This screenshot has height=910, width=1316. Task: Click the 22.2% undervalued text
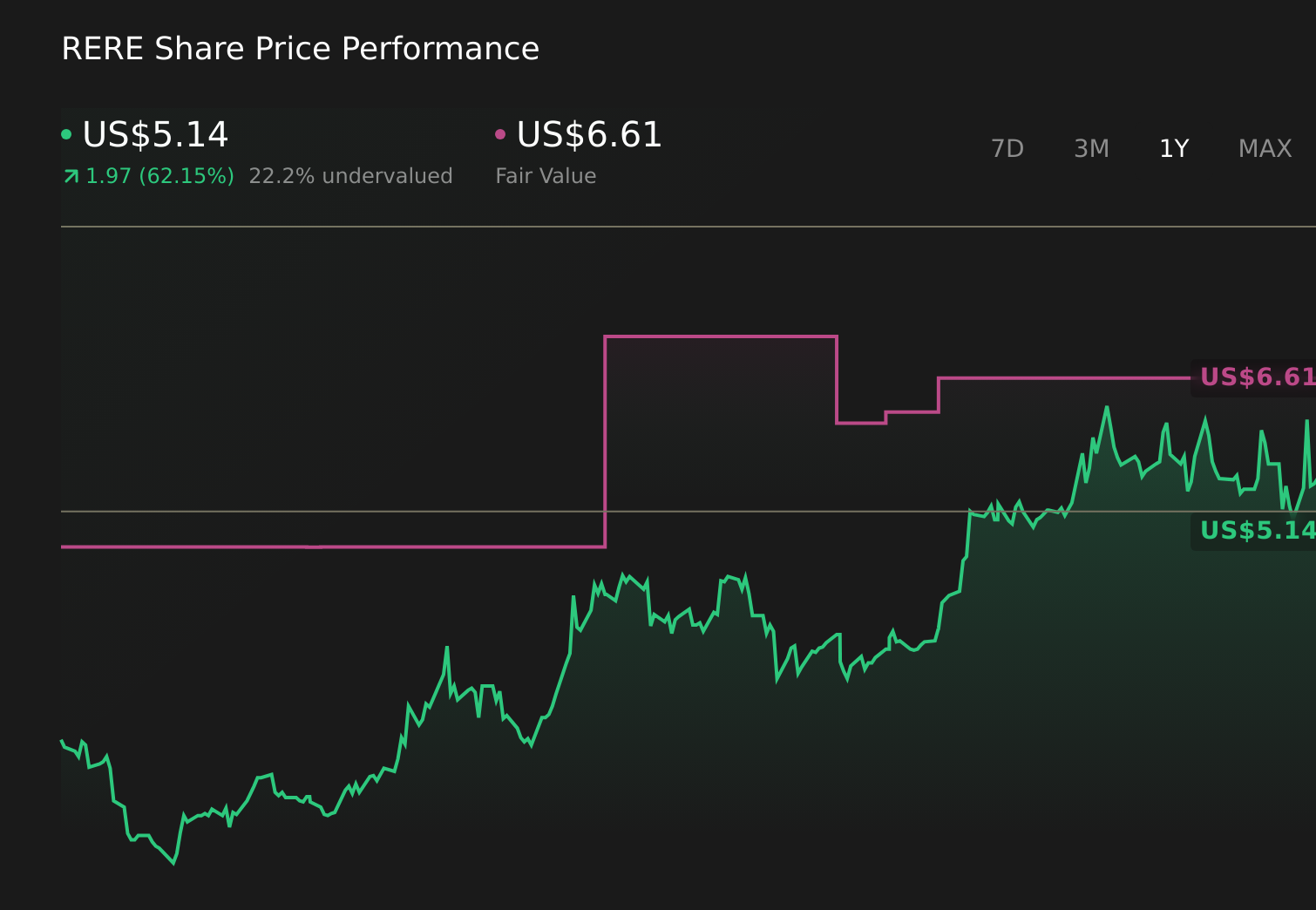click(350, 175)
